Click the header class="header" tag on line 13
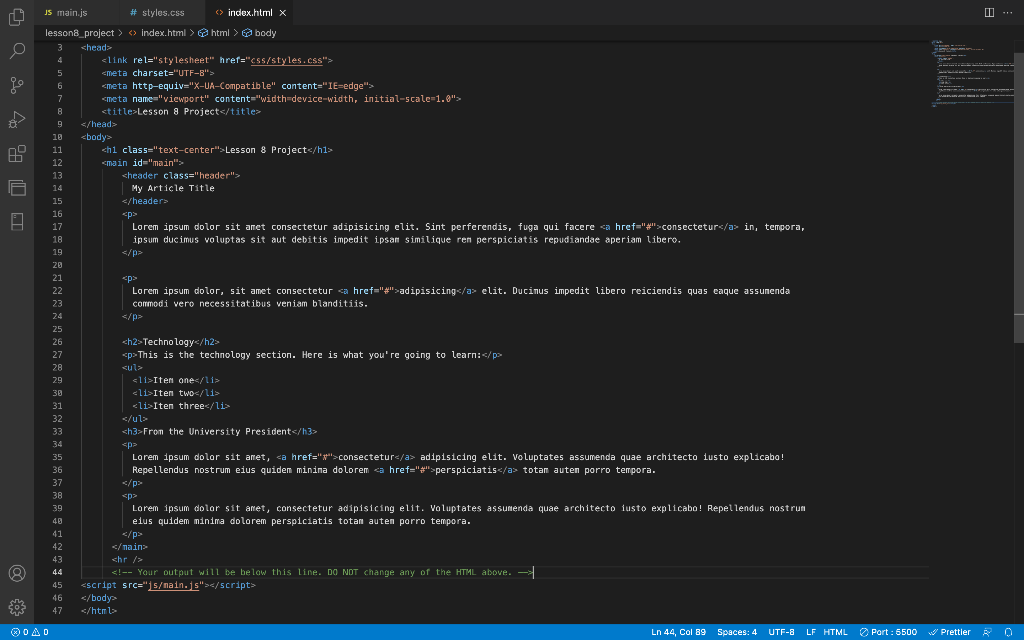 tap(181, 175)
